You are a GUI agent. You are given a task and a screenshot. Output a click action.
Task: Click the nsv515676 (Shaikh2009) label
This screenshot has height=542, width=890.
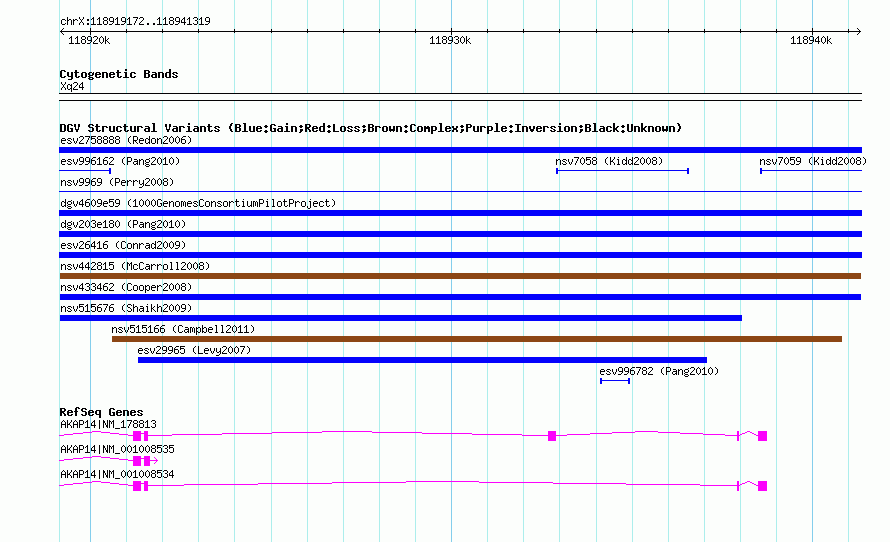[126, 308]
